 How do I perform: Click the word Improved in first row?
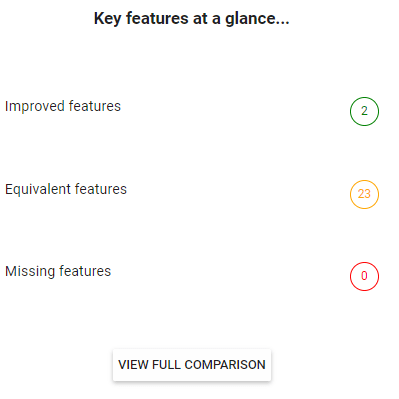(x=35, y=107)
